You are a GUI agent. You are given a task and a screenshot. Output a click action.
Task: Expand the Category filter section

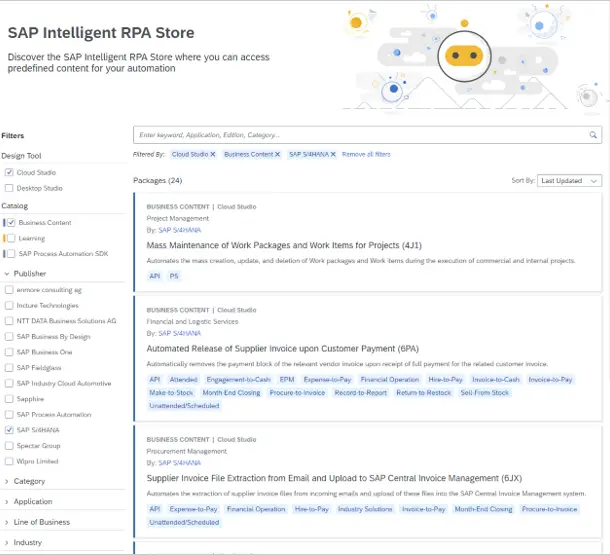point(7,481)
